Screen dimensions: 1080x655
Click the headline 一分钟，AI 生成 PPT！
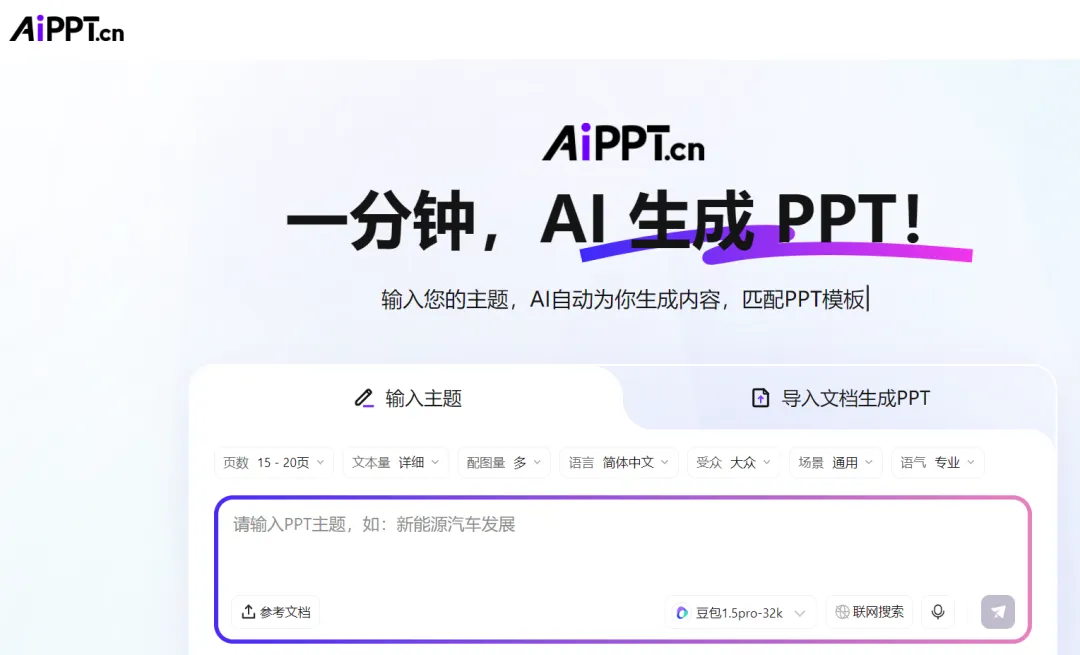click(x=605, y=220)
